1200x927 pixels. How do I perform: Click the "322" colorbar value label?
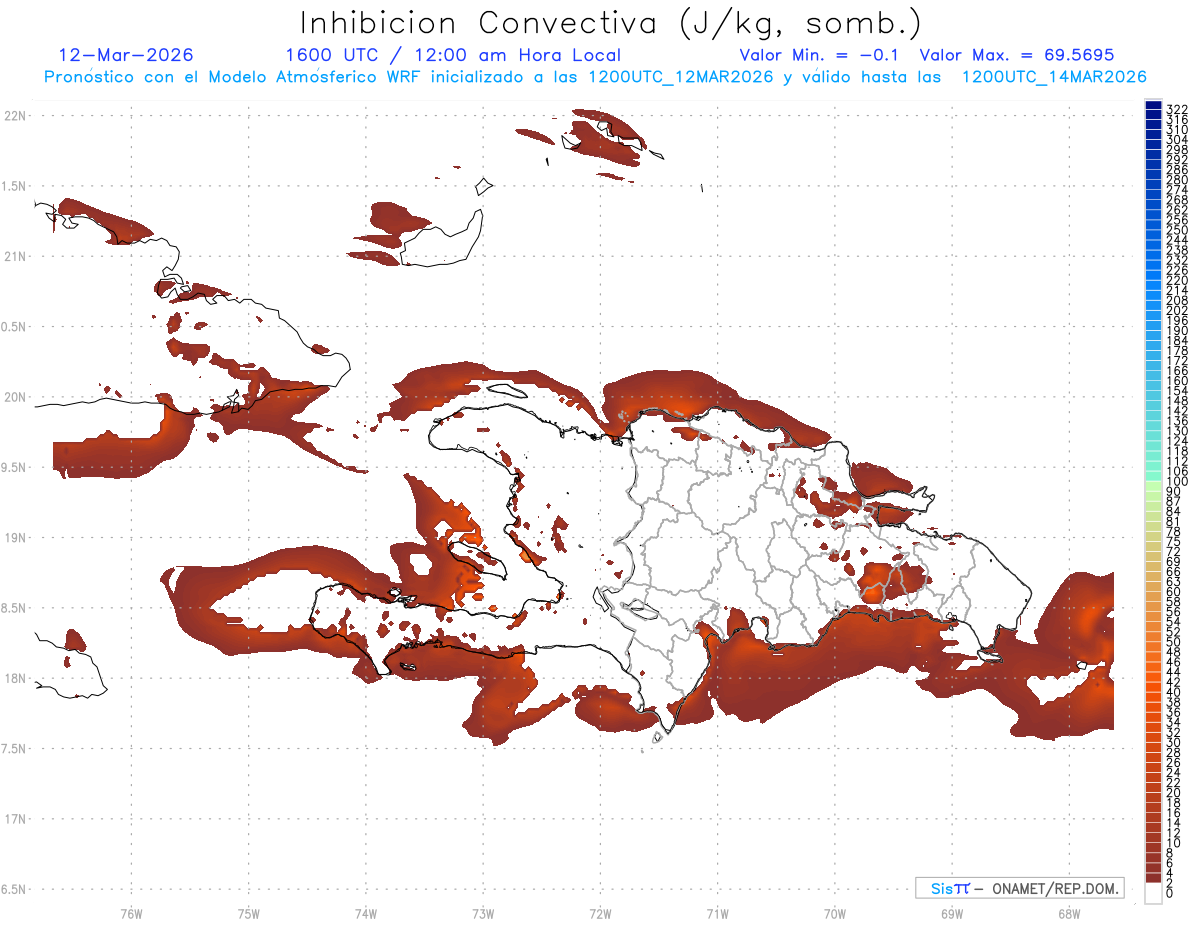tap(1177, 110)
